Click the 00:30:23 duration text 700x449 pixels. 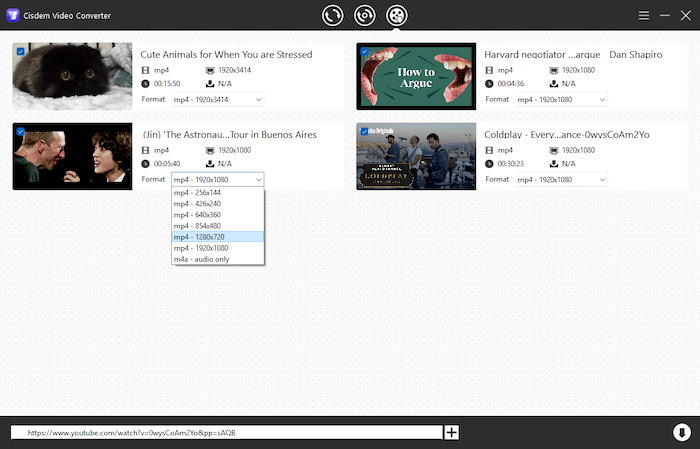pos(511,164)
